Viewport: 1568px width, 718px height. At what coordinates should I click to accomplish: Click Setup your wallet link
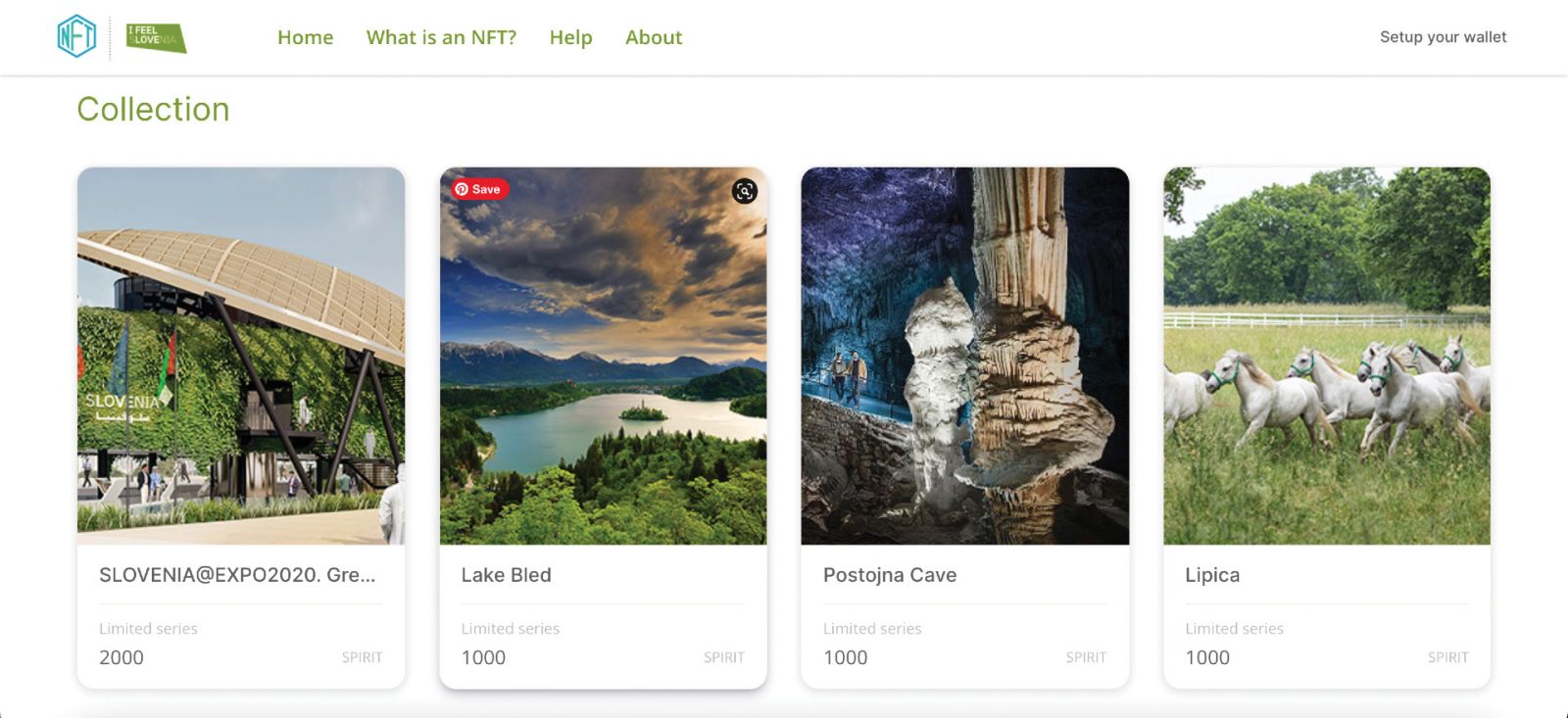pos(1443,37)
